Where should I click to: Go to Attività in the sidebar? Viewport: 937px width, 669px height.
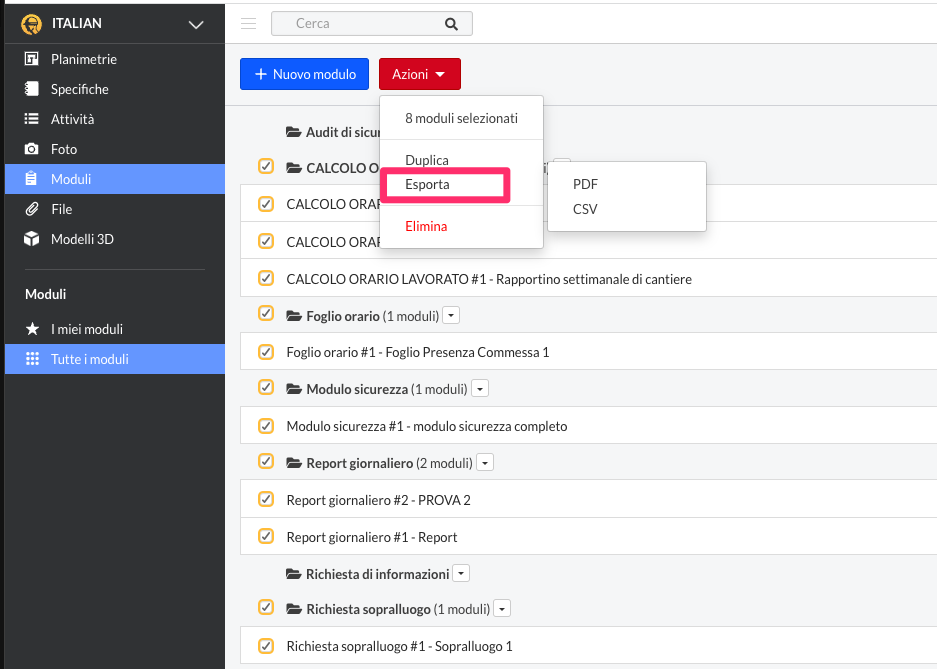[72, 119]
